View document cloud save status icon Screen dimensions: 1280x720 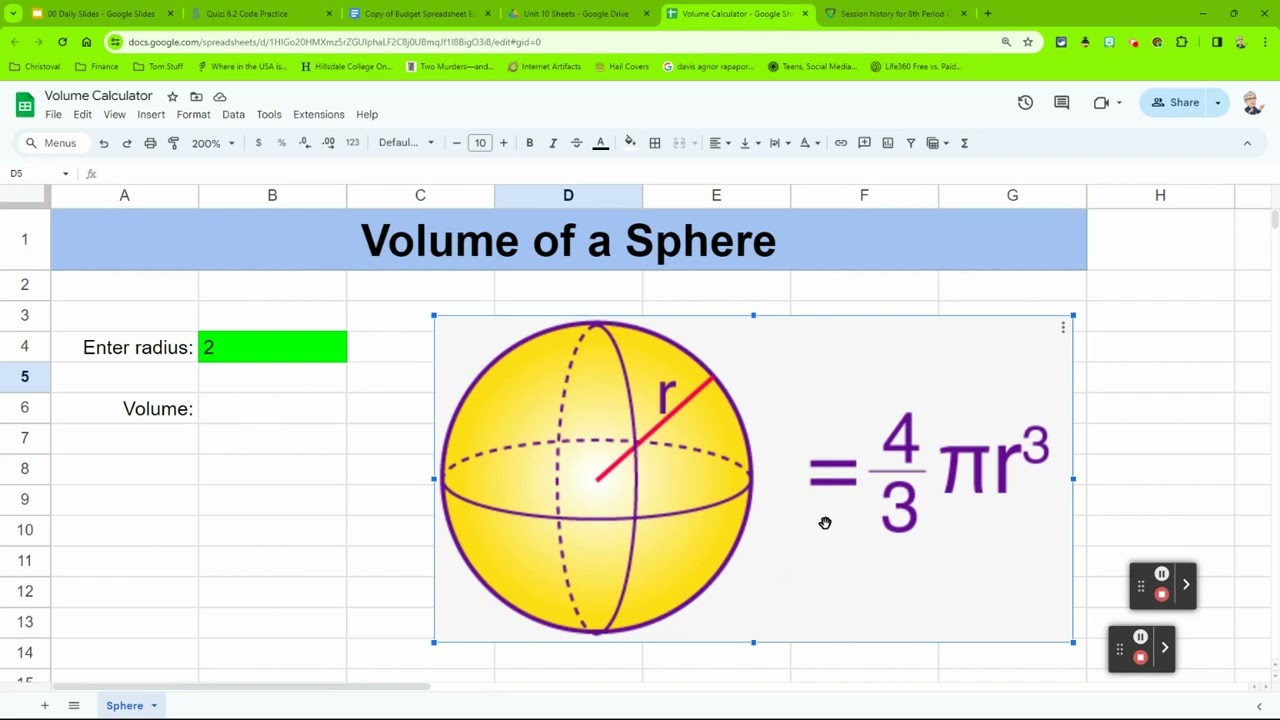pos(220,96)
